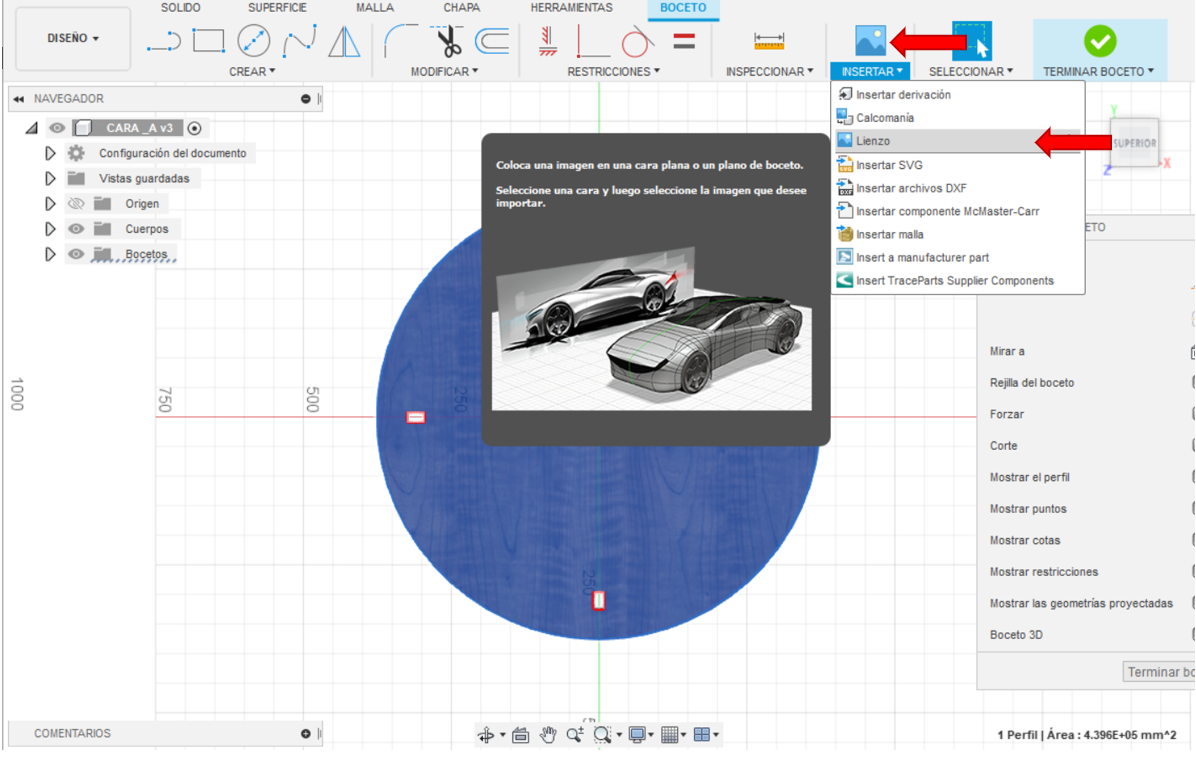This screenshot has width=1196, height=757.
Task: Click the SUPERIOR face of the view cube
Action: [x=1134, y=143]
